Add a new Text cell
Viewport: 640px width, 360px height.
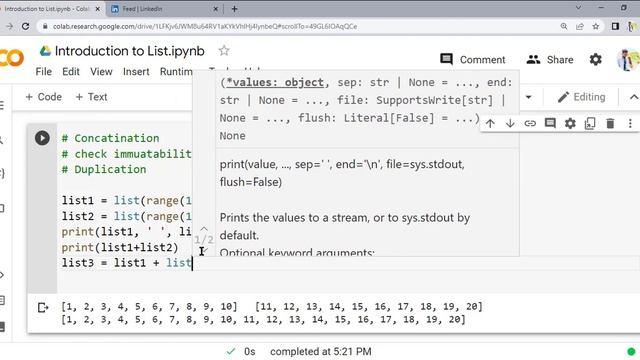point(91,97)
